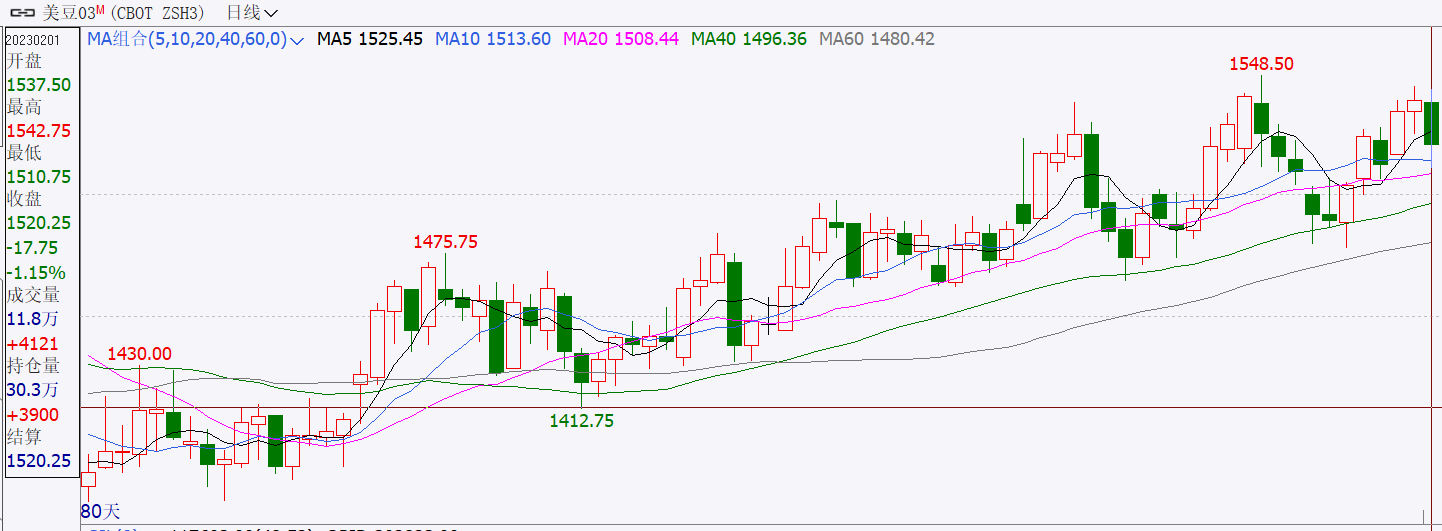This screenshot has width=1442, height=531.
Task: Expand the MA组合(5,10,20,40,60,0) indicator dropdown
Action: coord(196,39)
